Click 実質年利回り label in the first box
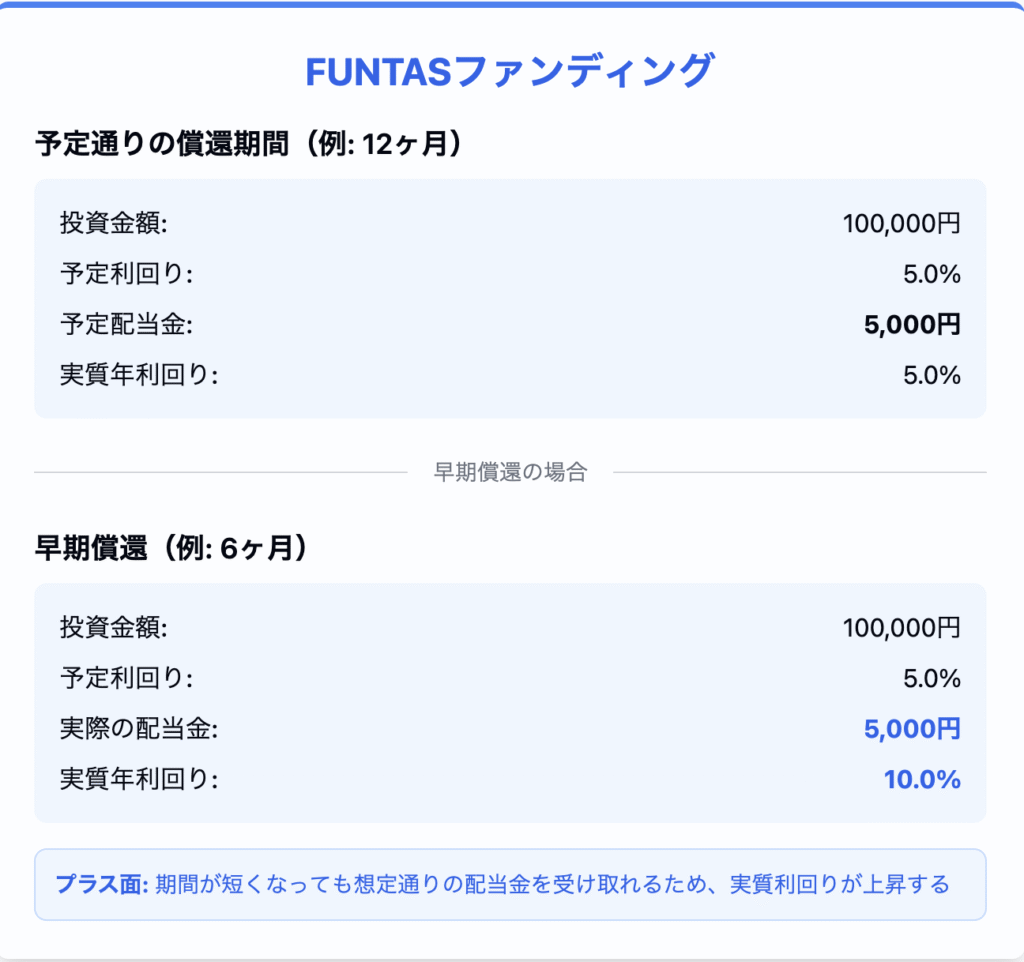 139,375
